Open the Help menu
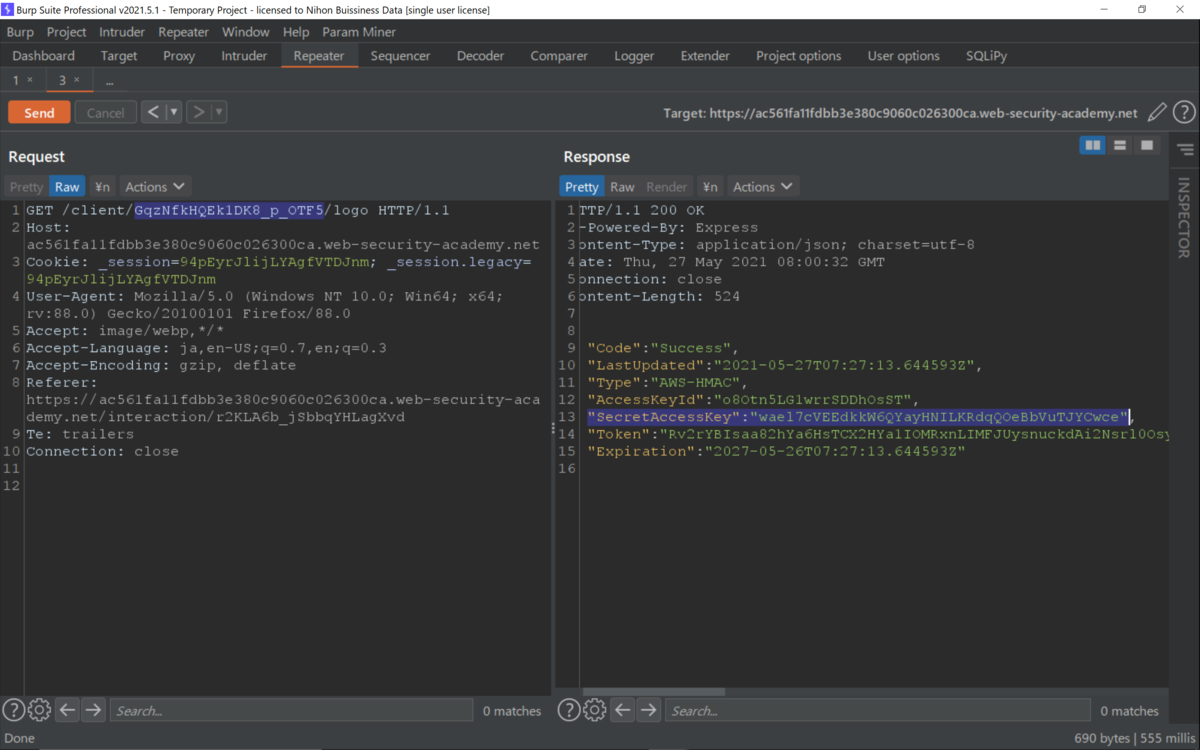This screenshot has width=1200, height=750. coord(296,32)
